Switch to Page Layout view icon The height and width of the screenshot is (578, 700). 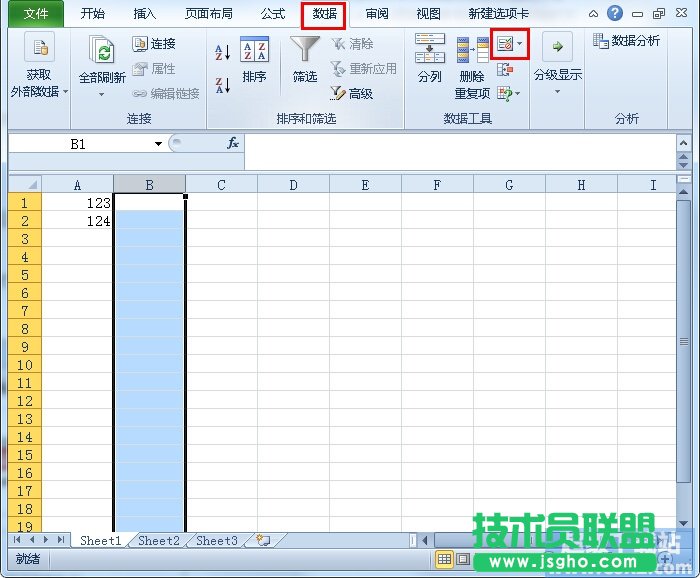(463, 559)
